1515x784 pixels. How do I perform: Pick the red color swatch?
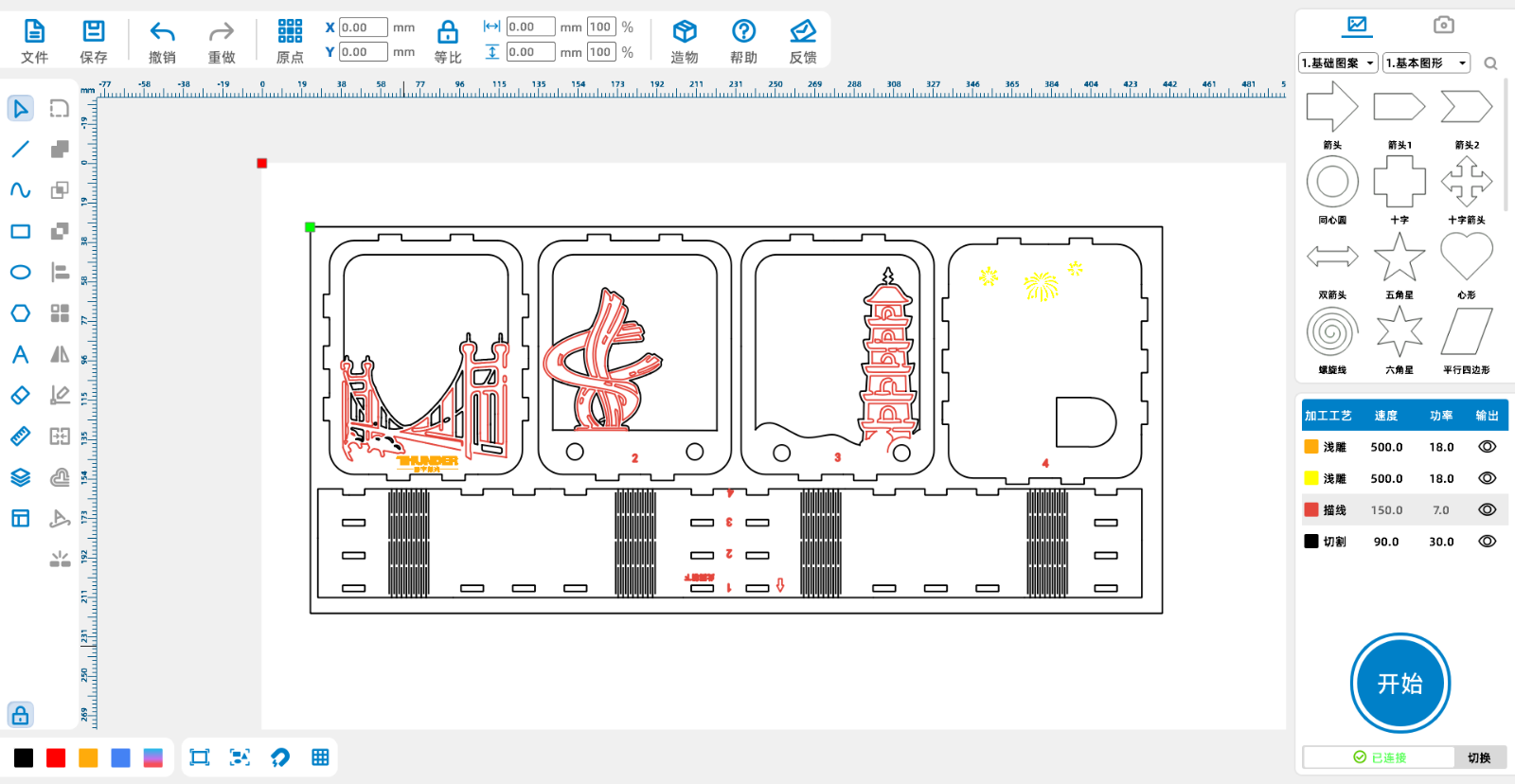(x=56, y=757)
